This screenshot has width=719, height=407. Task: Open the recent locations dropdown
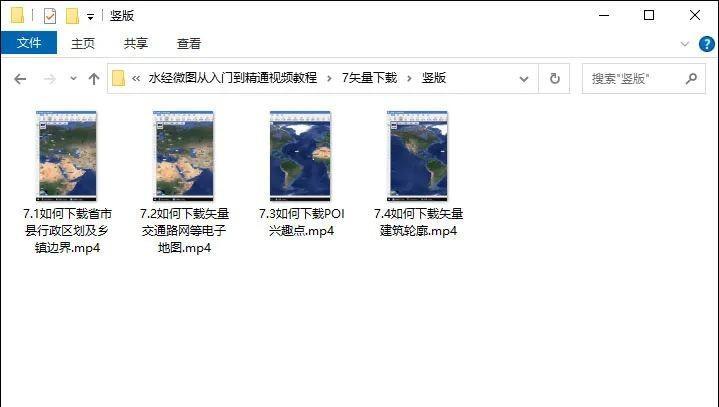pos(73,78)
